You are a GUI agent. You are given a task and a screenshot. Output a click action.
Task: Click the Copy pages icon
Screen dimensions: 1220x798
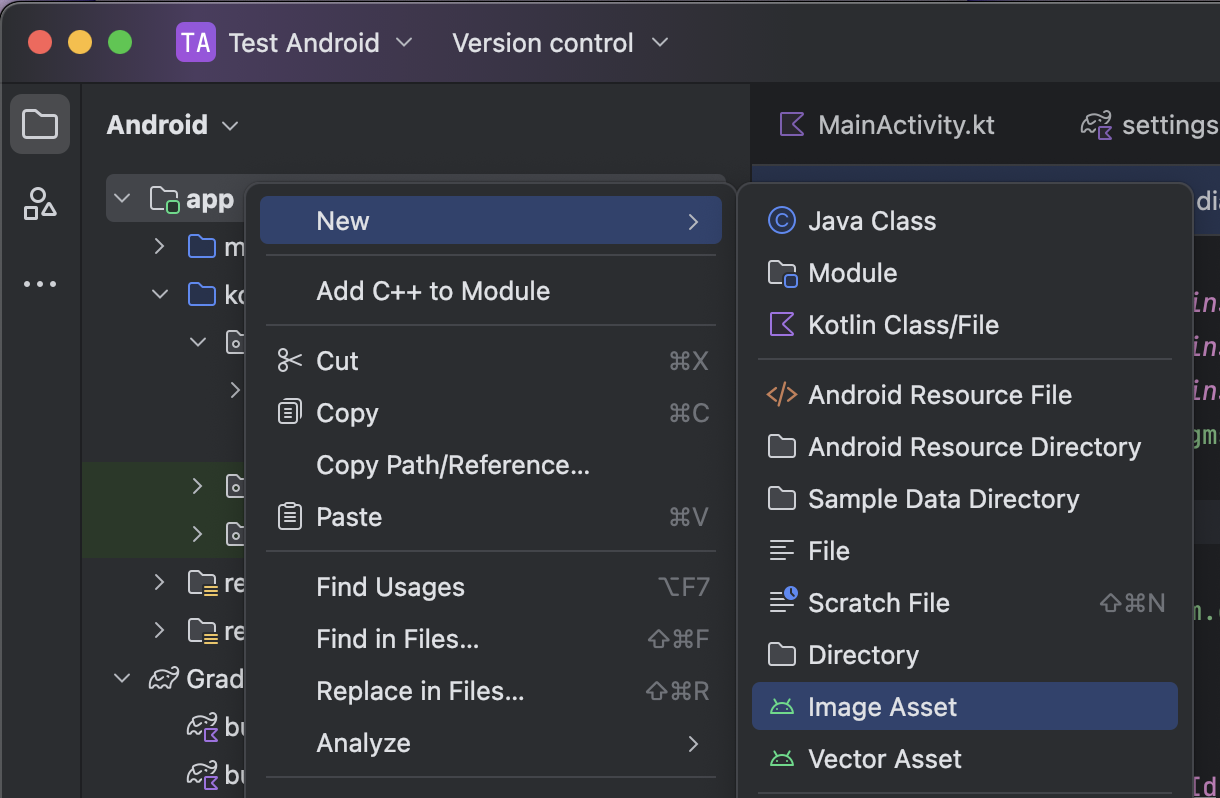click(290, 413)
